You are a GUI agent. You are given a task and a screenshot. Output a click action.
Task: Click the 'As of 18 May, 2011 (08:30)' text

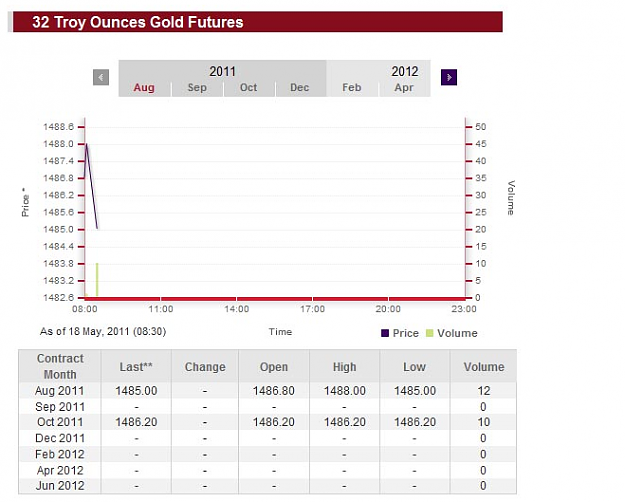coord(103,331)
